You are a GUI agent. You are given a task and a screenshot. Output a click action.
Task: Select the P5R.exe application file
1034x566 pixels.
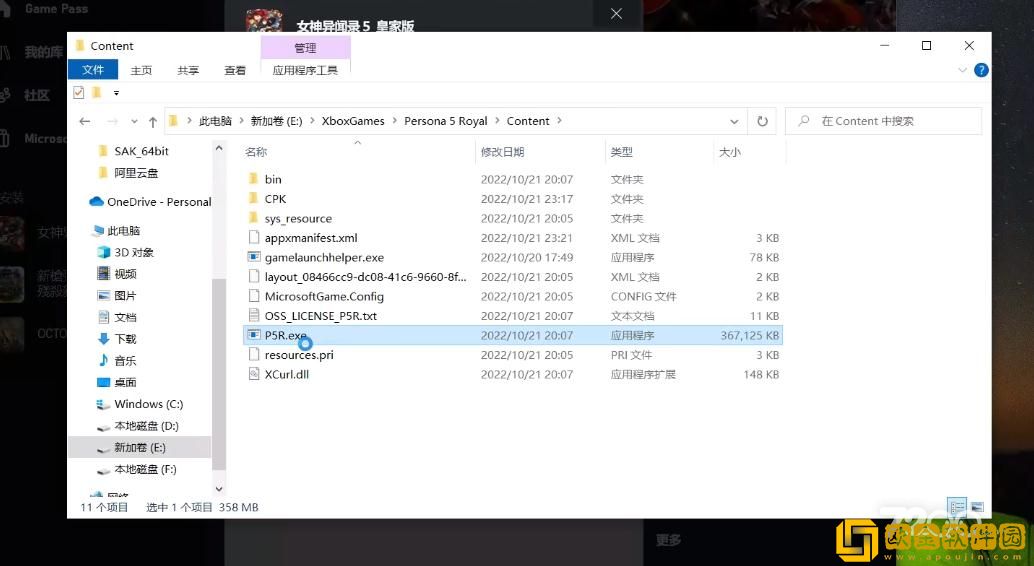285,335
